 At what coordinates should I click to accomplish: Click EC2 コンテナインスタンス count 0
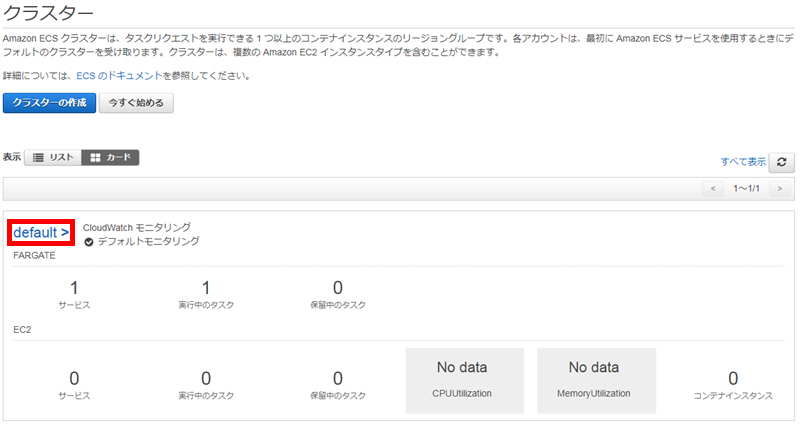tap(733, 378)
